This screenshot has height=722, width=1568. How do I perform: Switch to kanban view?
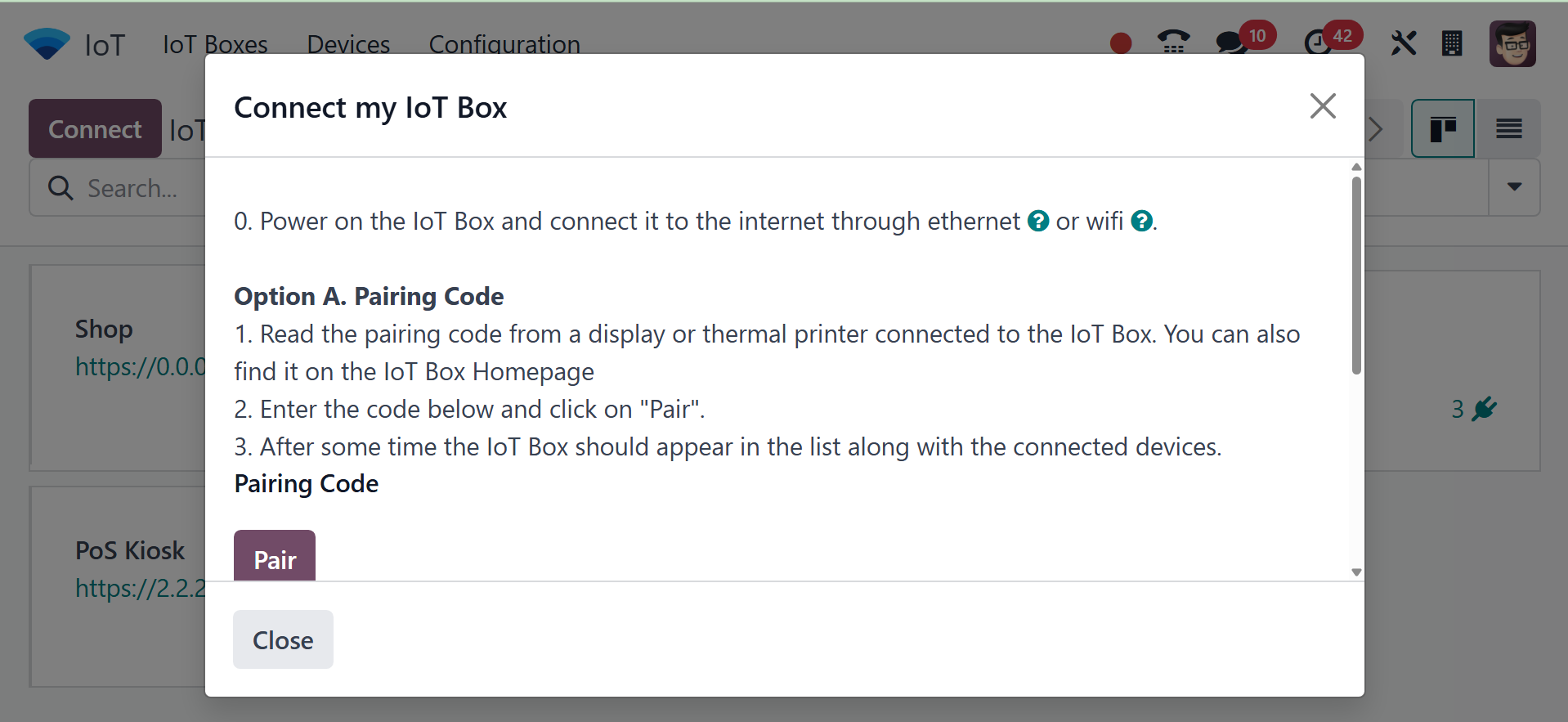(1443, 128)
